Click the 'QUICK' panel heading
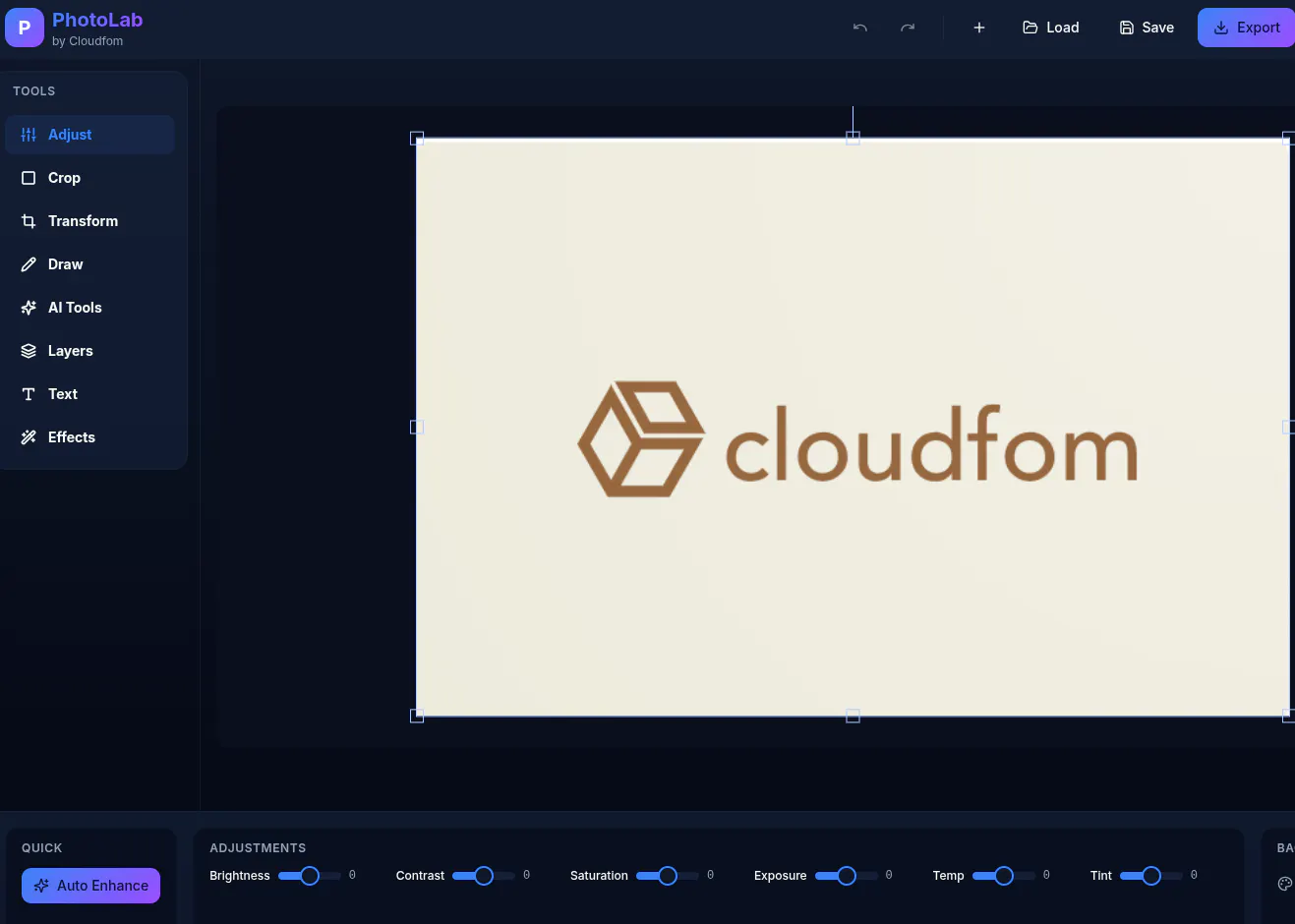 (x=42, y=848)
